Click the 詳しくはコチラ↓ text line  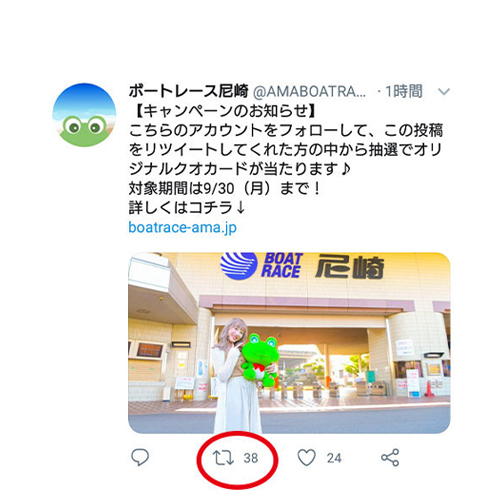pyautogui.click(x=187, y=208)
